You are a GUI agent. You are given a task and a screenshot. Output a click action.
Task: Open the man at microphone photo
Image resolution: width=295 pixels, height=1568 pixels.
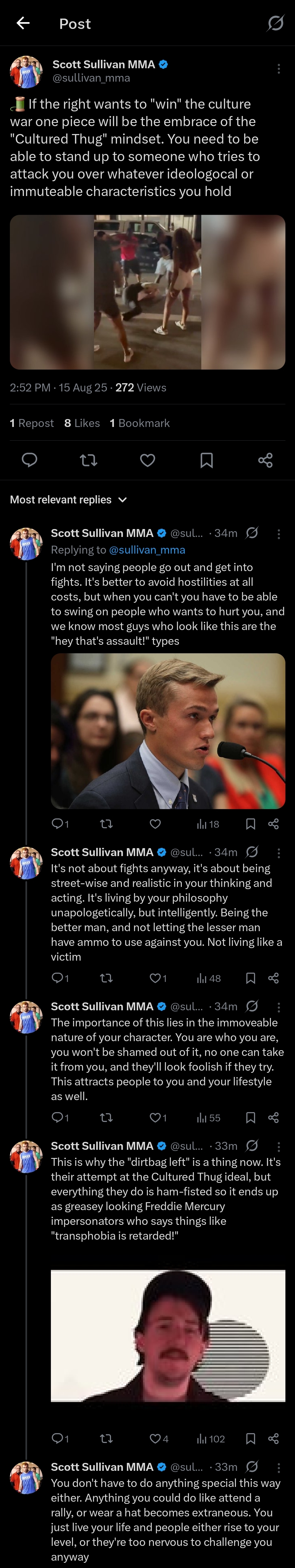(x=168, y=731)
